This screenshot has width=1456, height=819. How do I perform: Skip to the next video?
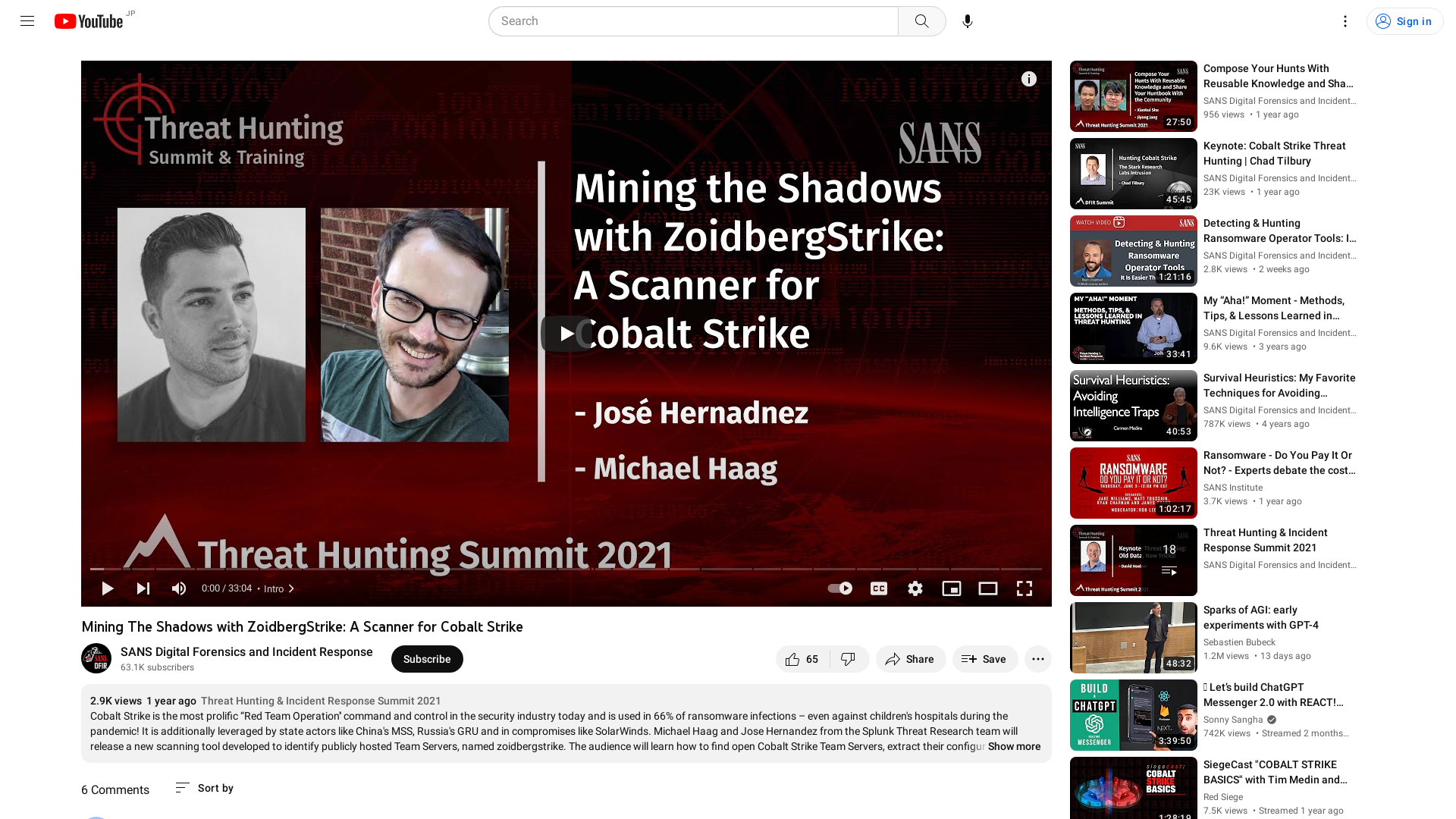click(143, 588)
